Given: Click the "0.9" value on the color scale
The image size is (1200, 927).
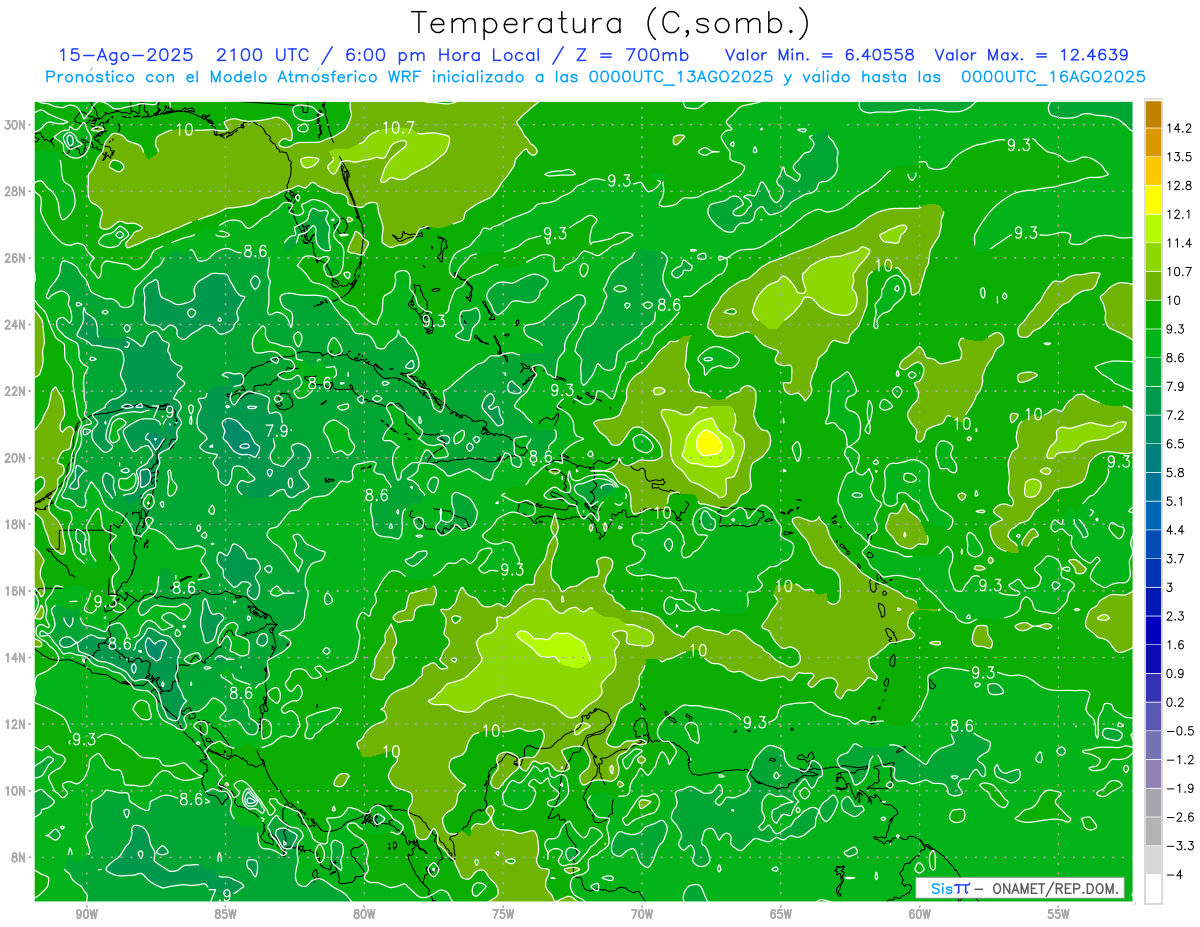Looking at the screenshot, I should (1176, 673).
